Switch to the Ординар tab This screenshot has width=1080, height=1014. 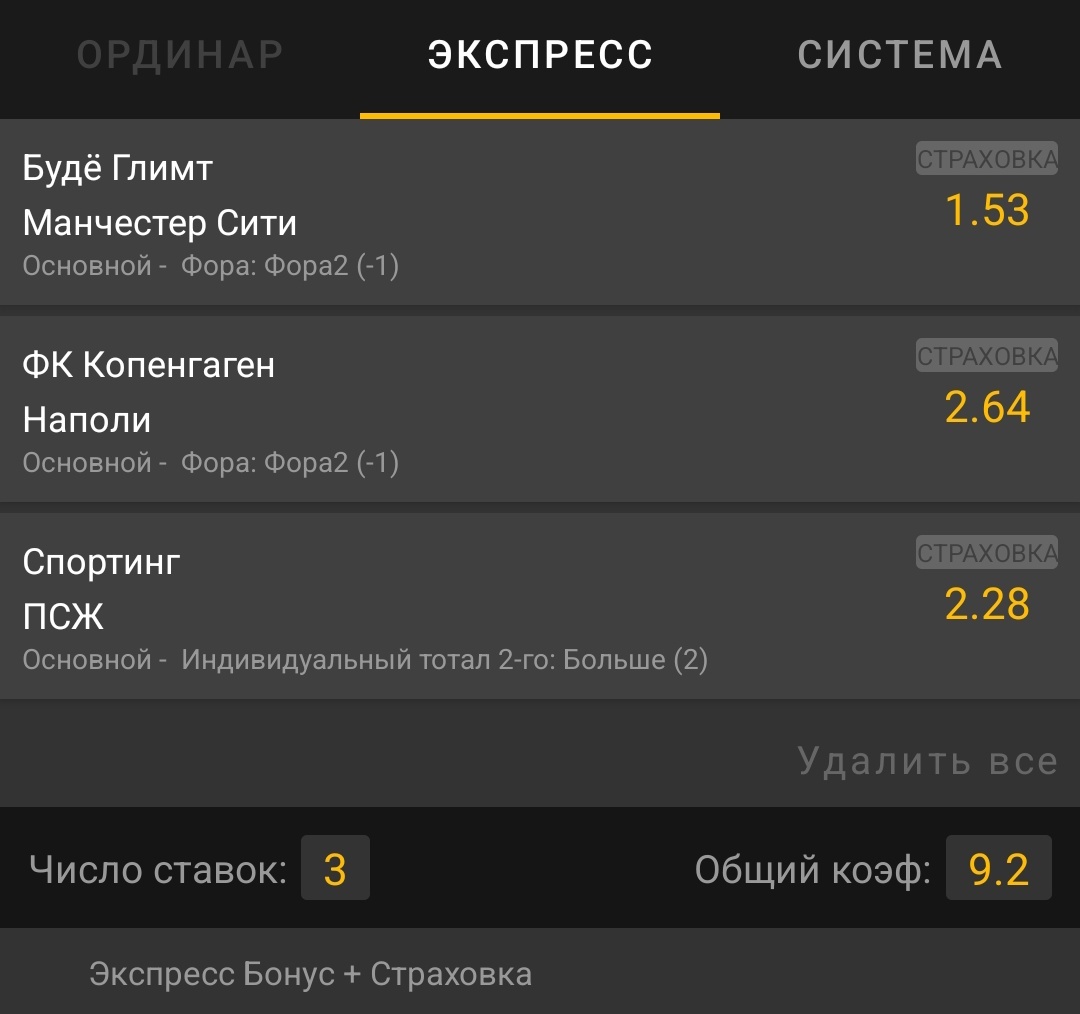coord(180,55)
